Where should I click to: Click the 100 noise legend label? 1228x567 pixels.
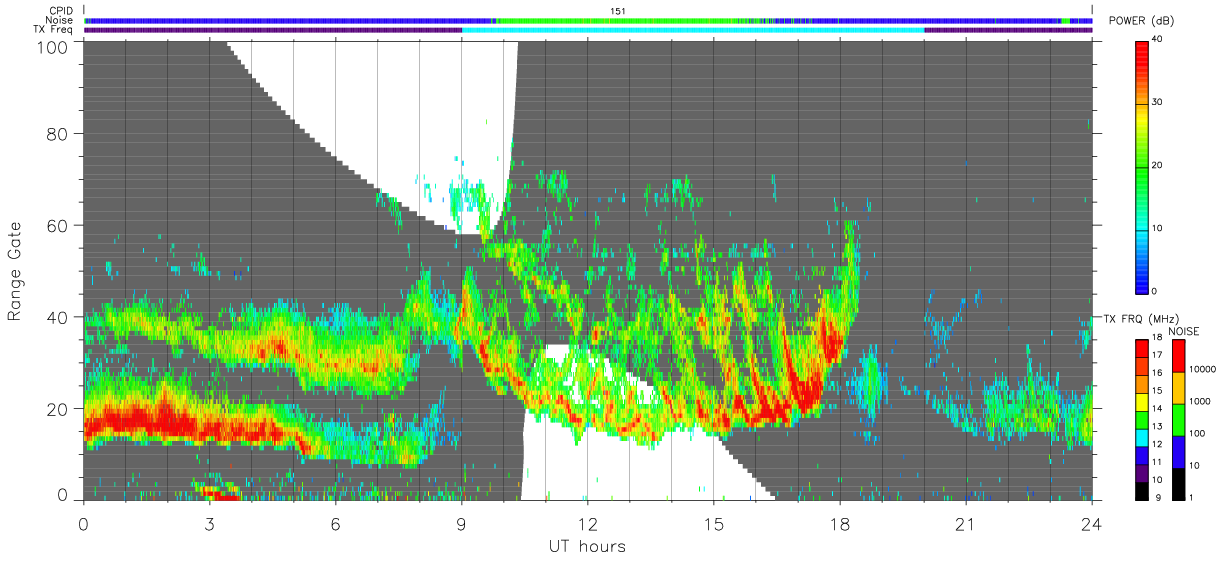(x=1198, y=433)
